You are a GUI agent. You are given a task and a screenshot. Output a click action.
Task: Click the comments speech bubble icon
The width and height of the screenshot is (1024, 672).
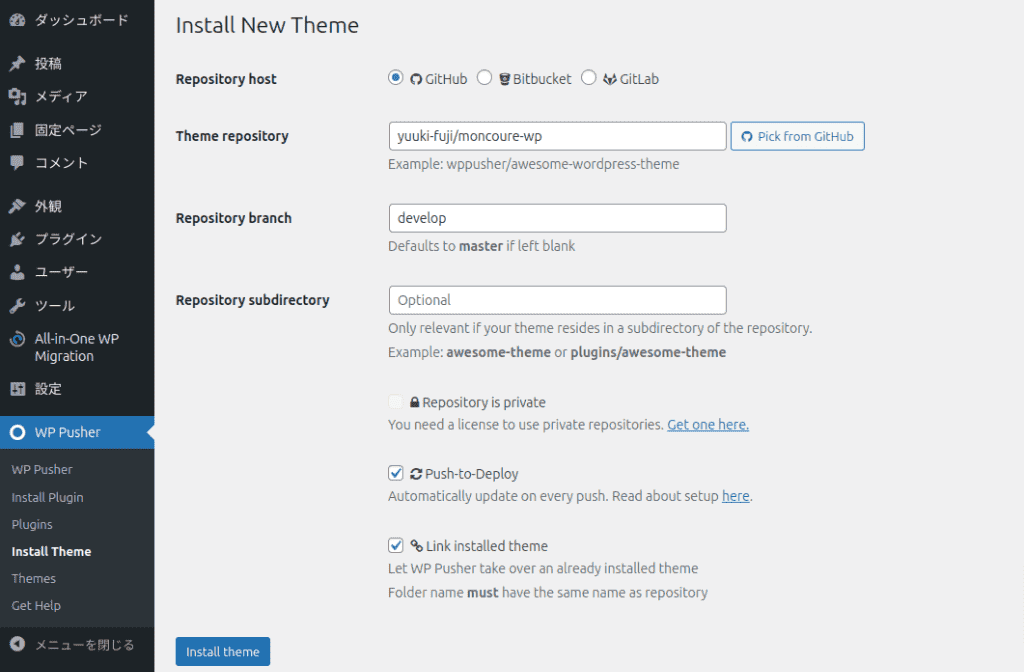tap(17, 163)
